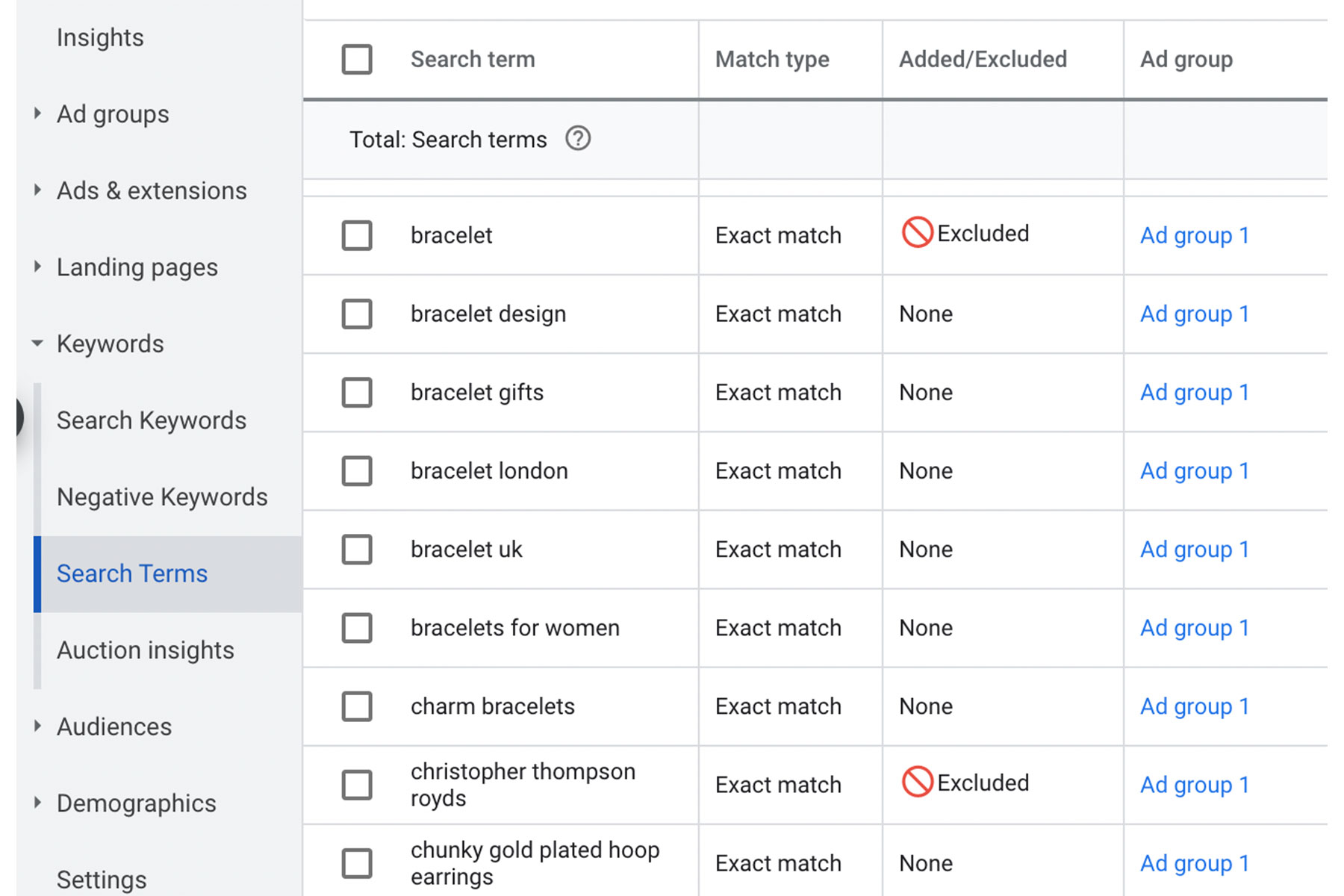Click the 'christopher thompson royds' search term
The image size is (1344, 896).
tap(523, 785)
